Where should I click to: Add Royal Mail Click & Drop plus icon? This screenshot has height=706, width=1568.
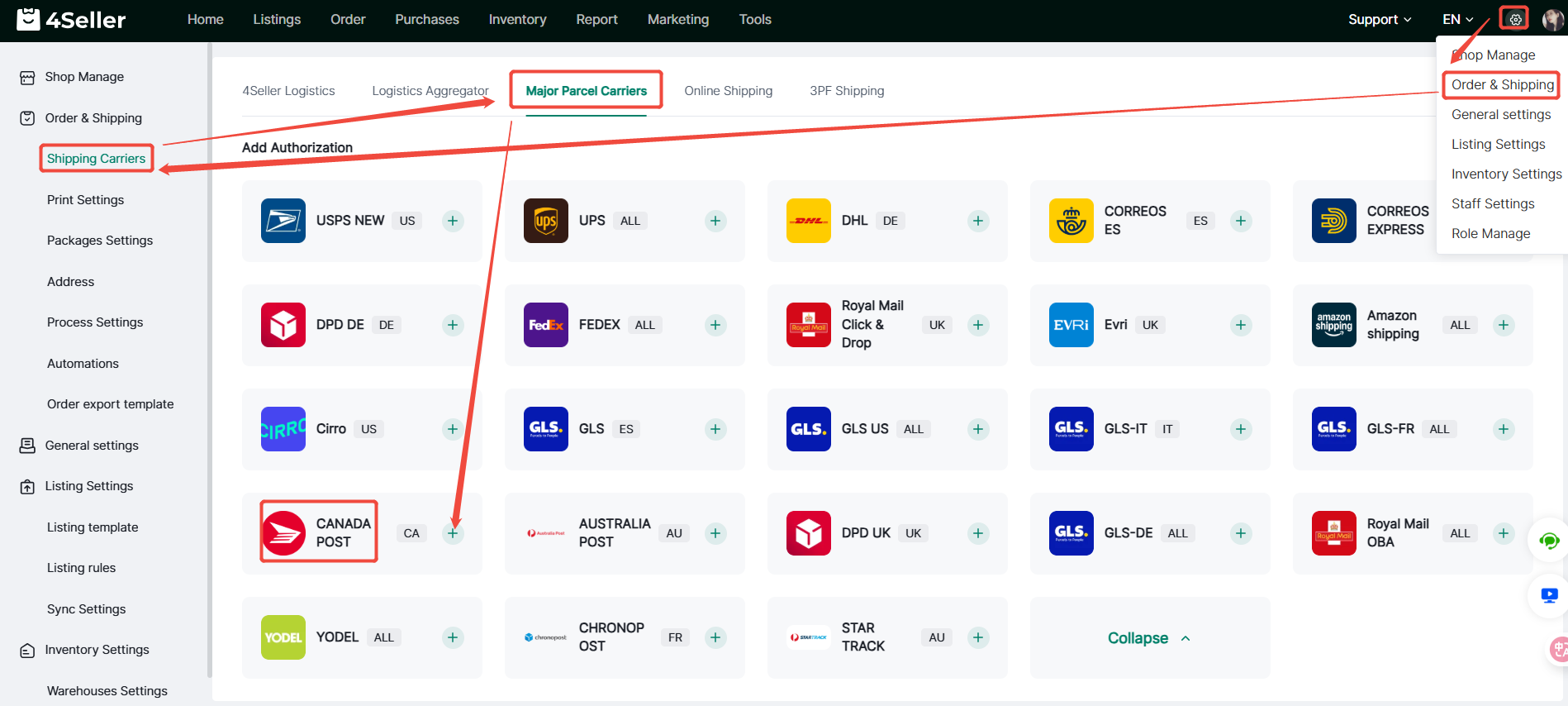click(x=978, y=325)
